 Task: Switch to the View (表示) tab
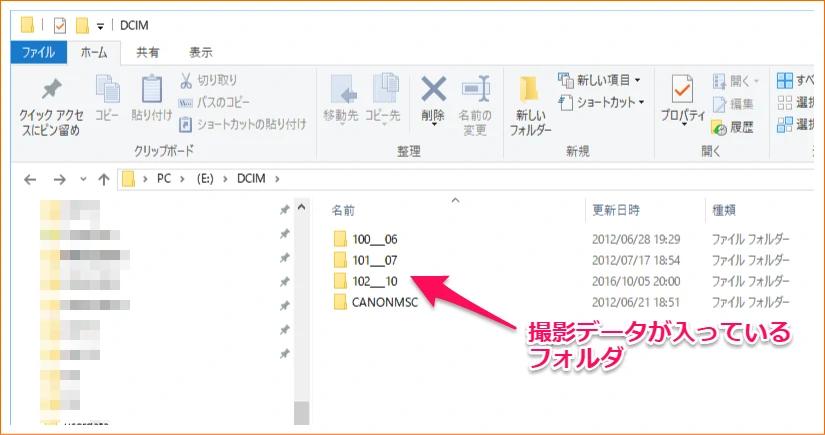pos(200,53)
